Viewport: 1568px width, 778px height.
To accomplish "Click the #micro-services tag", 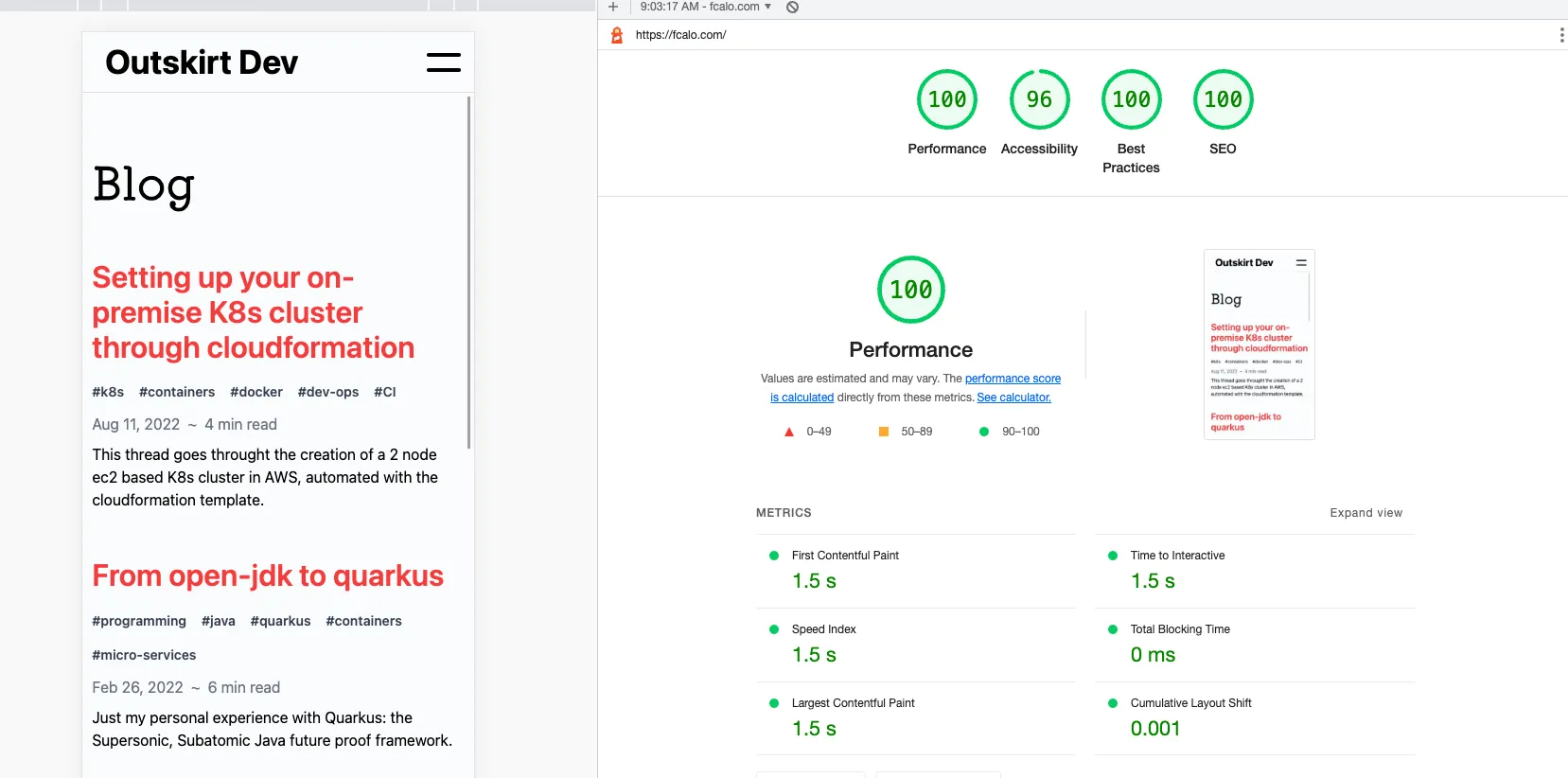I will [144, 655].
